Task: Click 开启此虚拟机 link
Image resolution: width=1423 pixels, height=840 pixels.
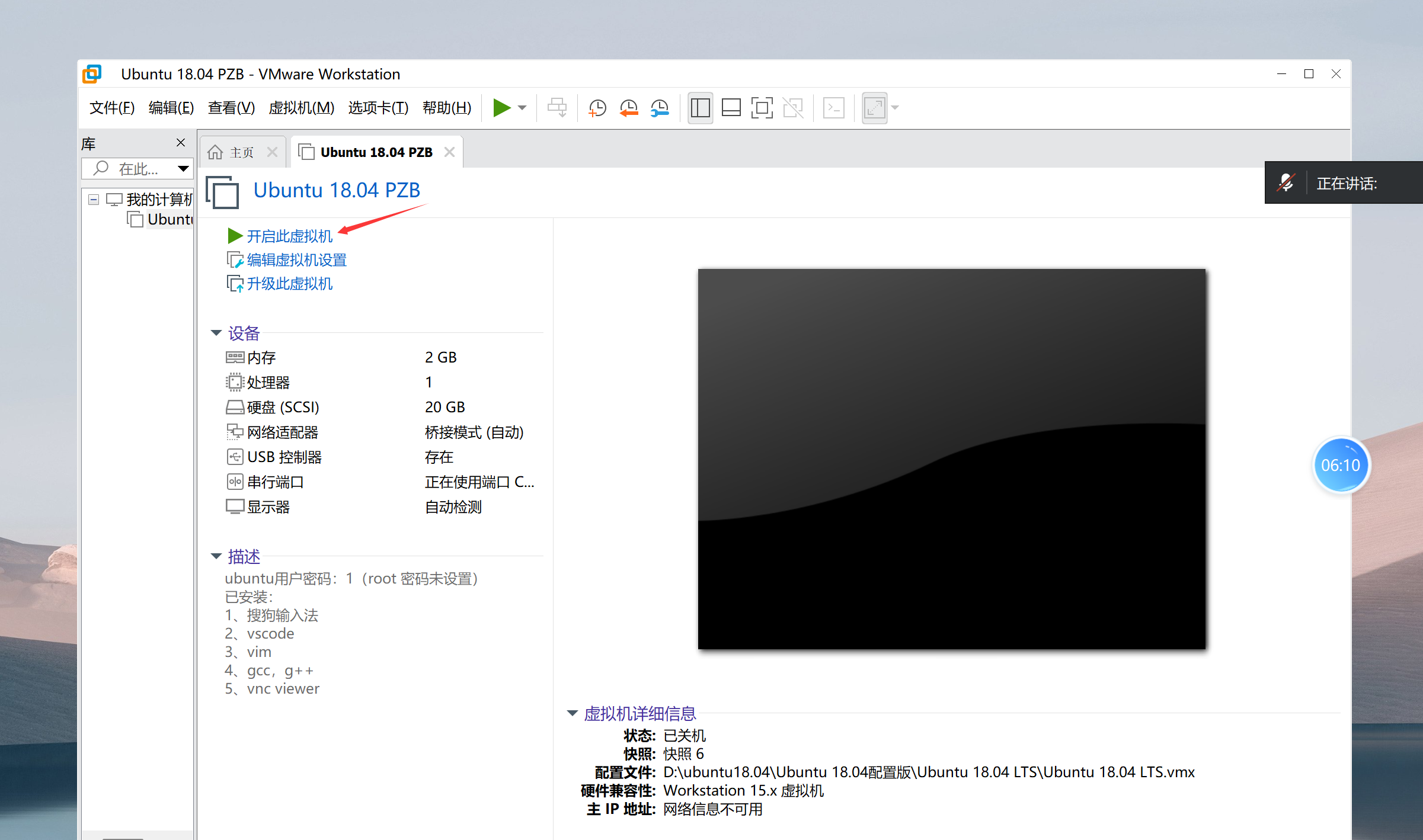Action: point(289,236)
